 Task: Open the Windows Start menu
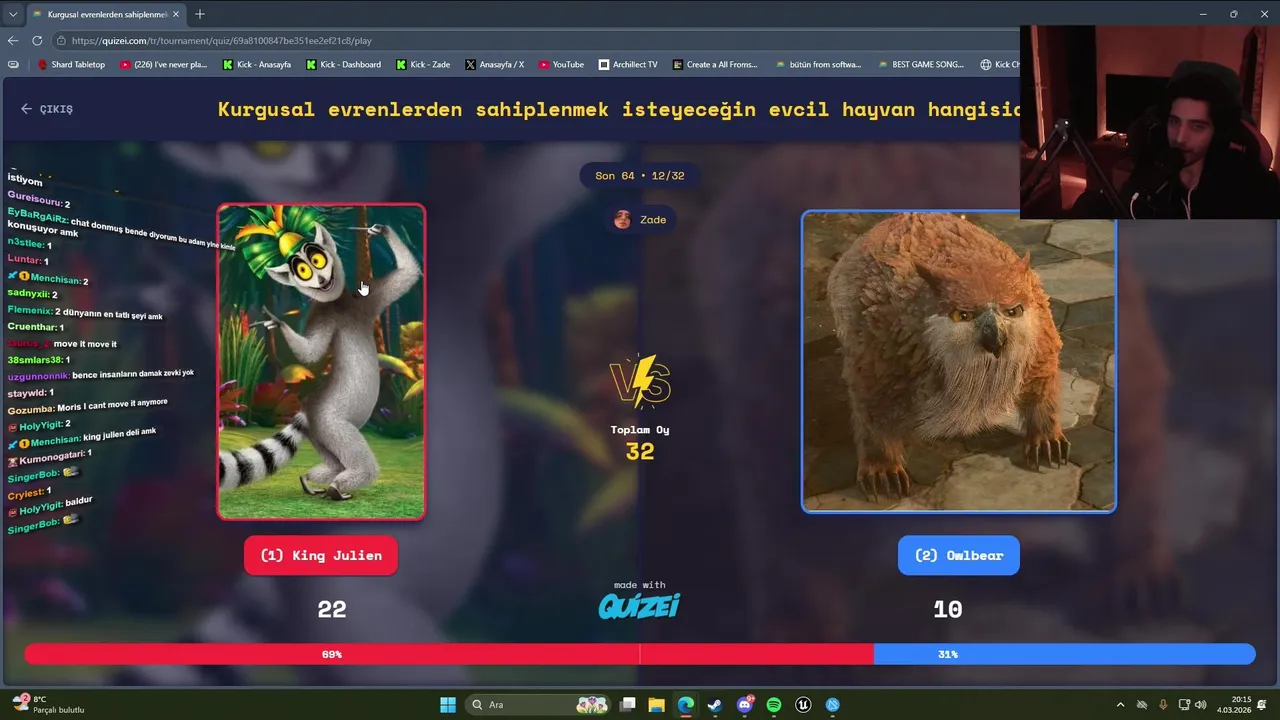pos(448,705)
